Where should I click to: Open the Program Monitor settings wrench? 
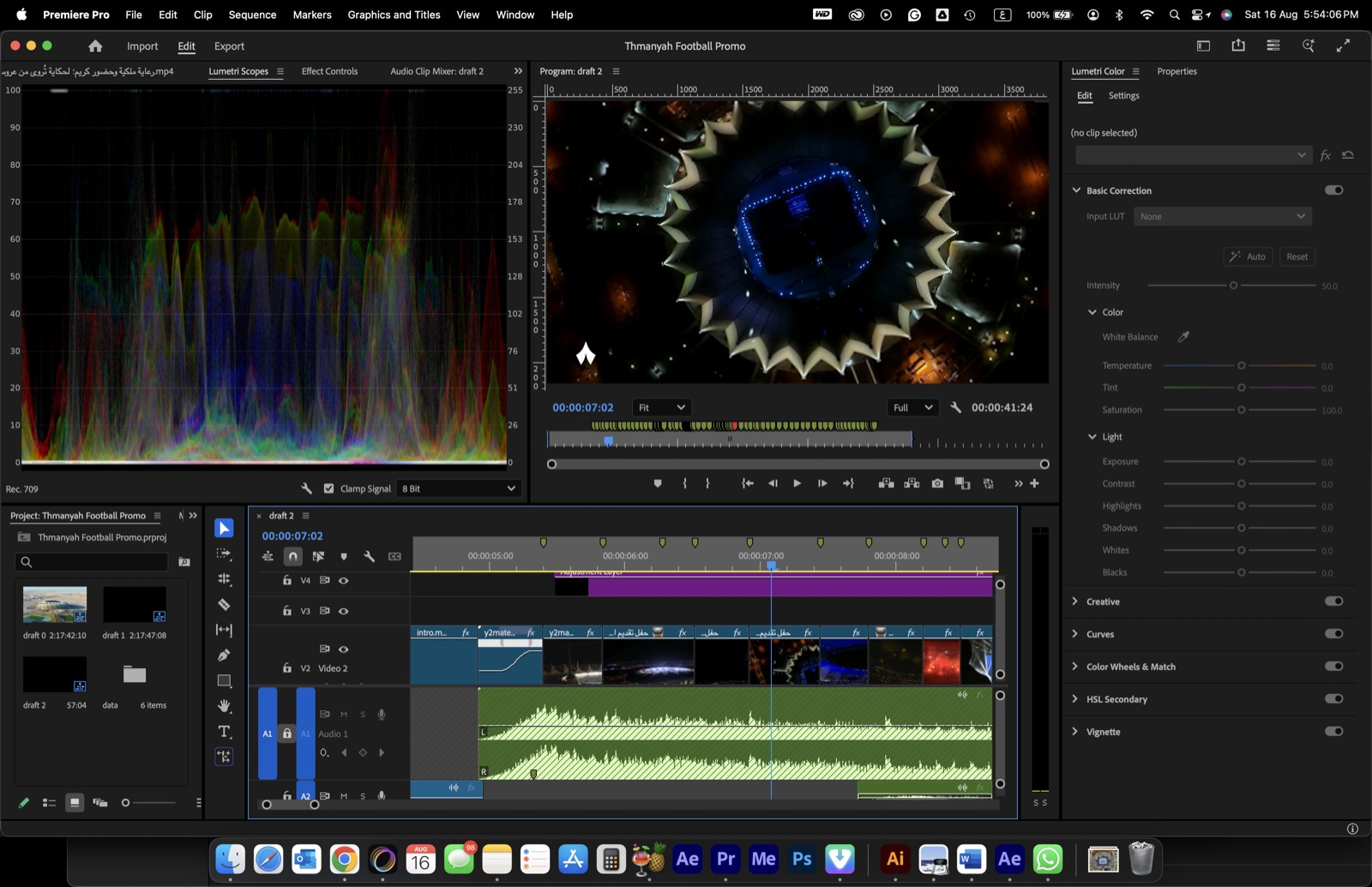point(956,407)
